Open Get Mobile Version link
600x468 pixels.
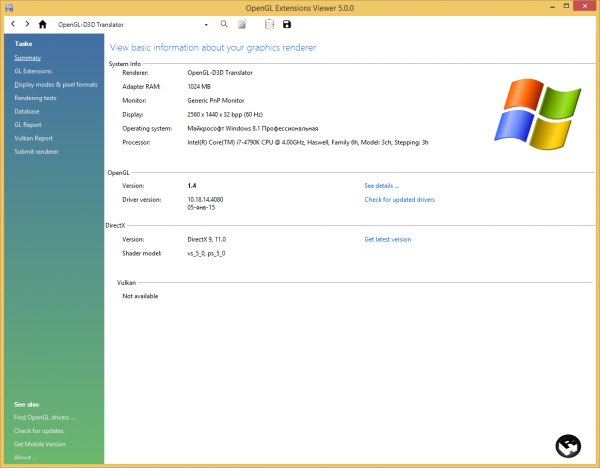[x=39, y=444]
